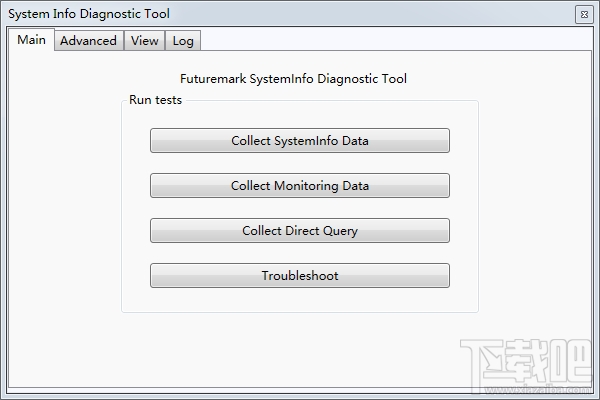Switch to the Advanced tab
This screenshot has width=600, height=400.
[88, 41]
